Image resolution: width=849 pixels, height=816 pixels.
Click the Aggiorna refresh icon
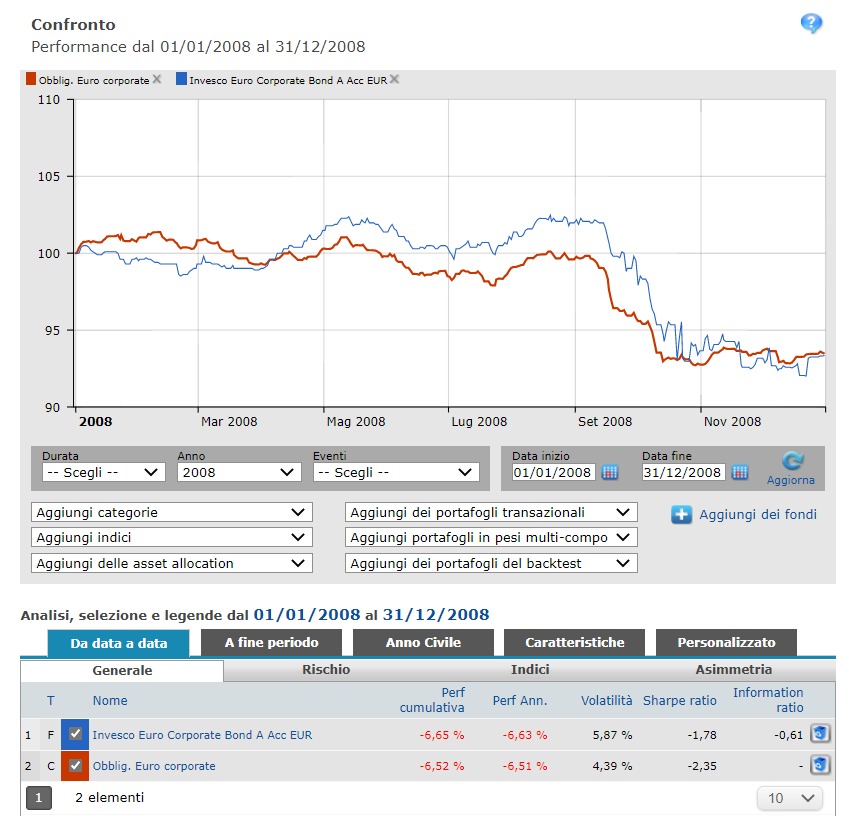pos(791,462)
